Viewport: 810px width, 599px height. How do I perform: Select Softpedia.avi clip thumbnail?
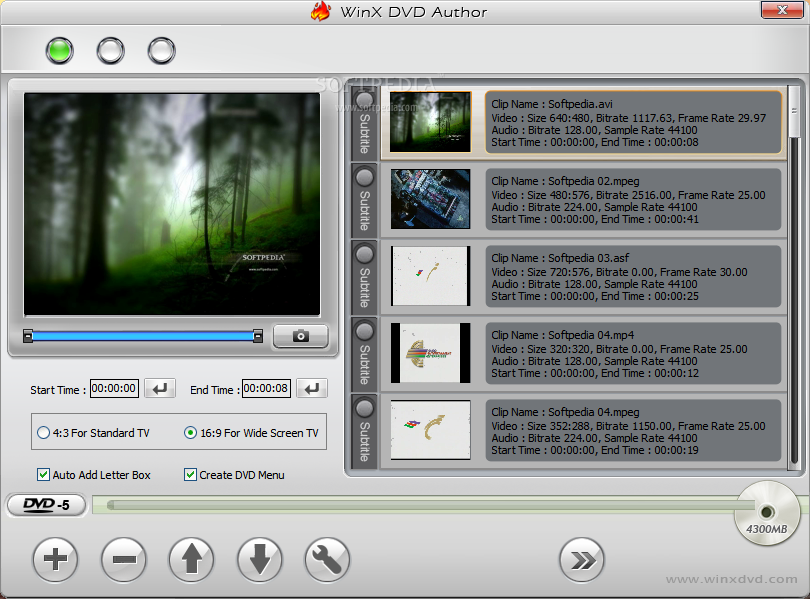pos(430,122)
